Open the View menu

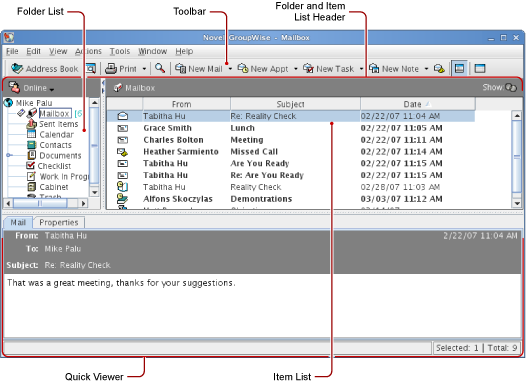(58, 51)
